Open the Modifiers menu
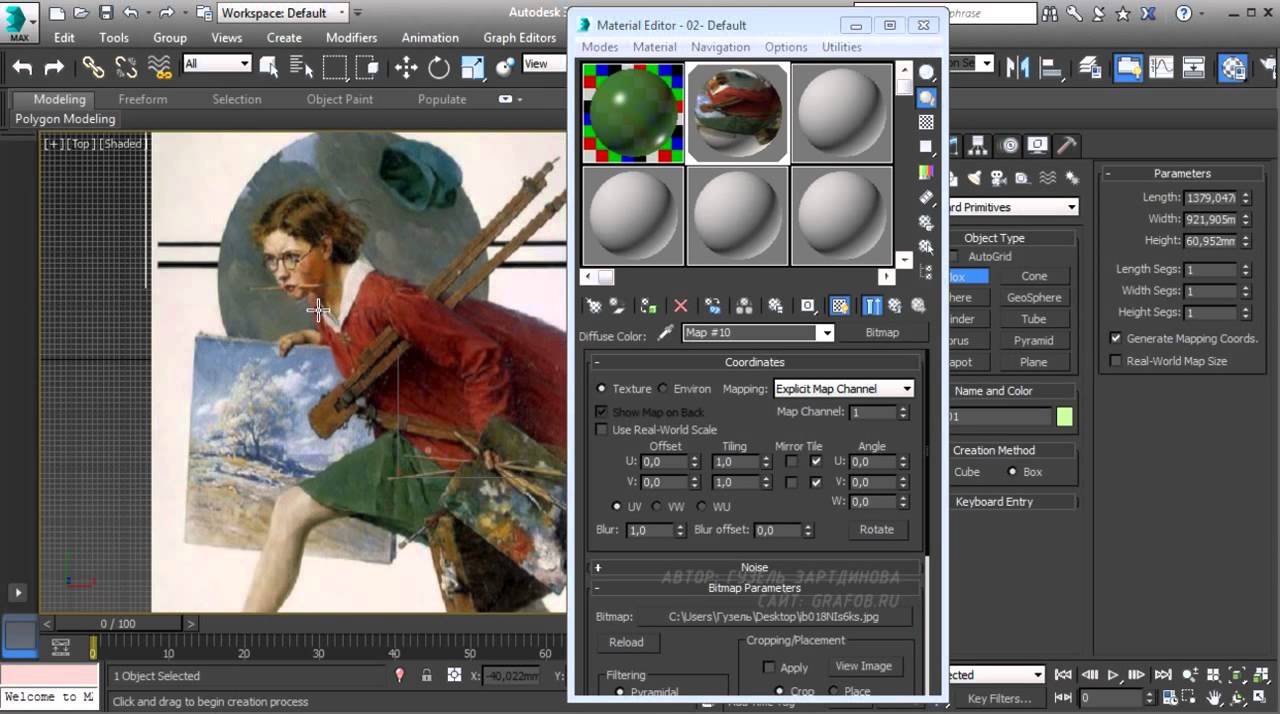1280x714 pixels. pyautogui.click(x=351, y=37)
